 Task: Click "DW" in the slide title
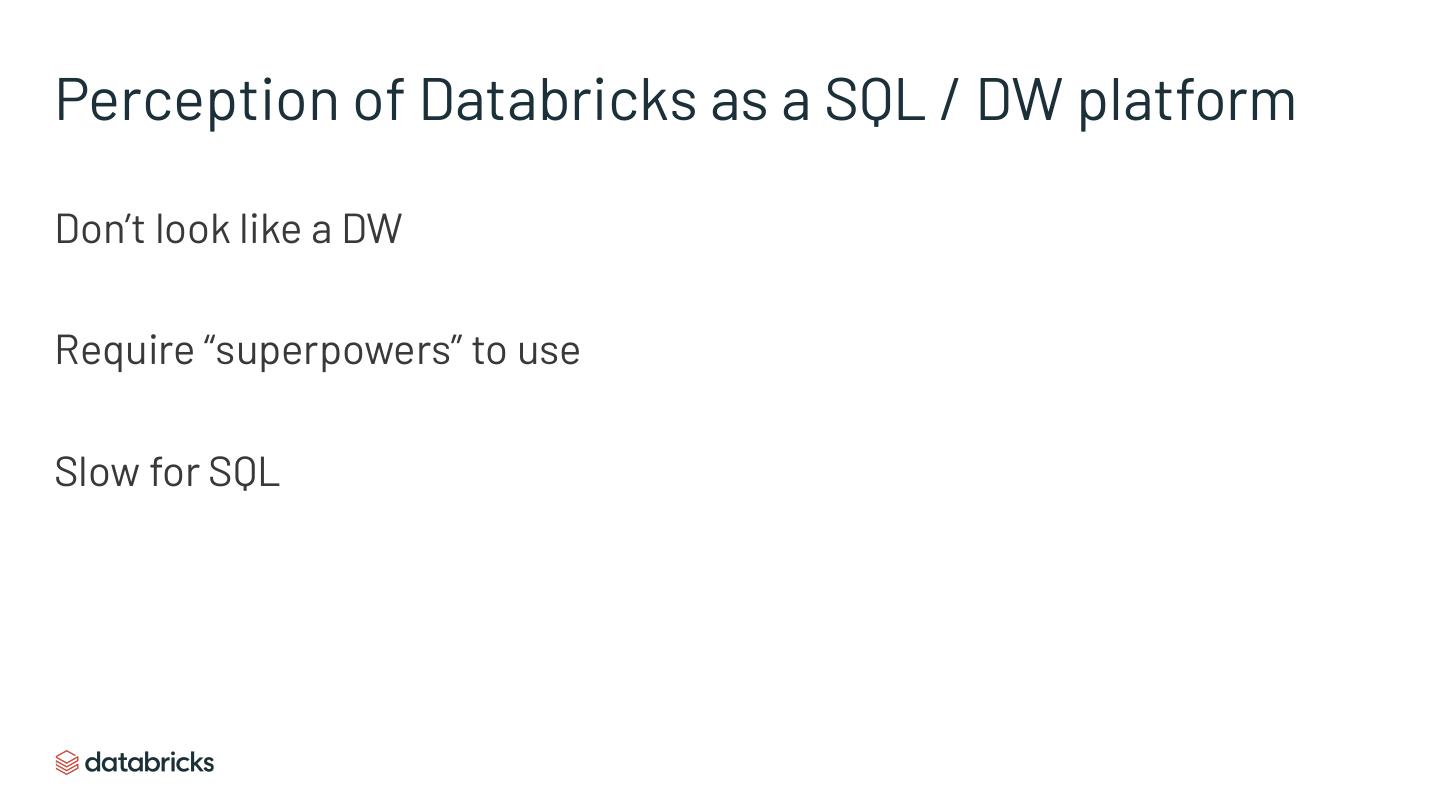1019,100
